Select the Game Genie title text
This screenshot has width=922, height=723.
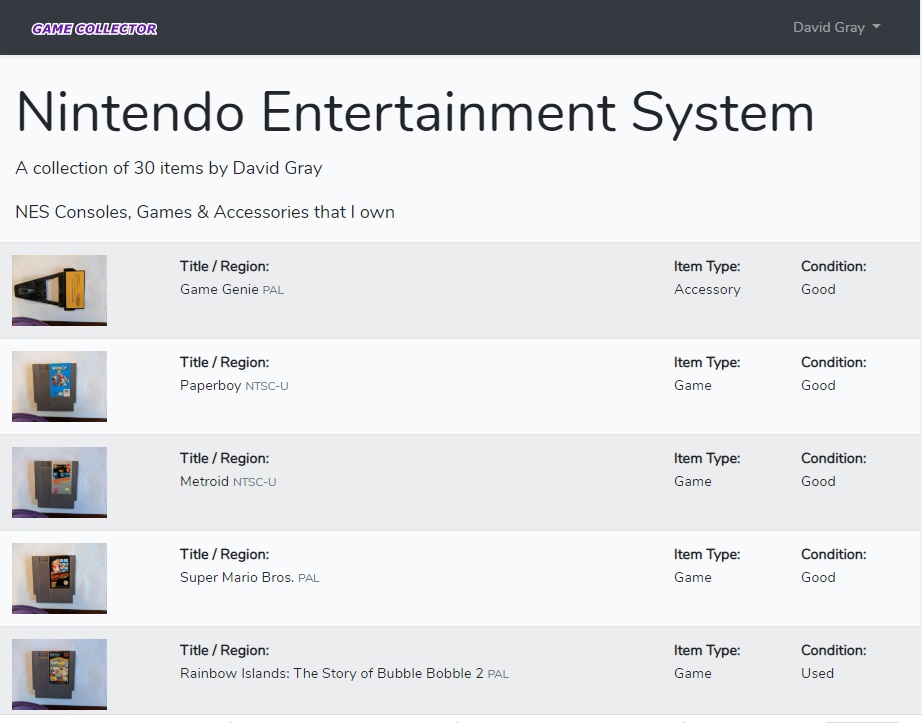219,289
